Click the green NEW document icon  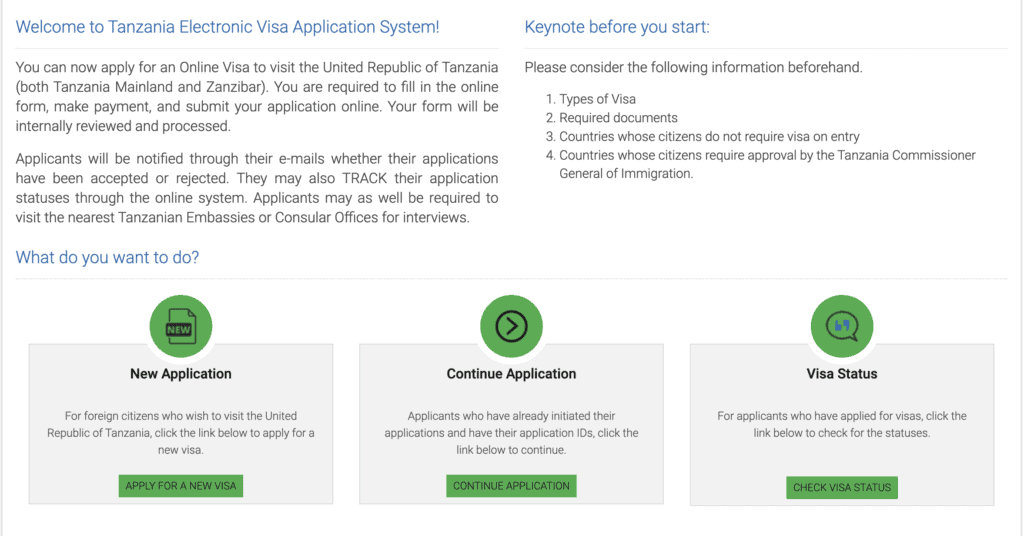(x=181, y=326)
